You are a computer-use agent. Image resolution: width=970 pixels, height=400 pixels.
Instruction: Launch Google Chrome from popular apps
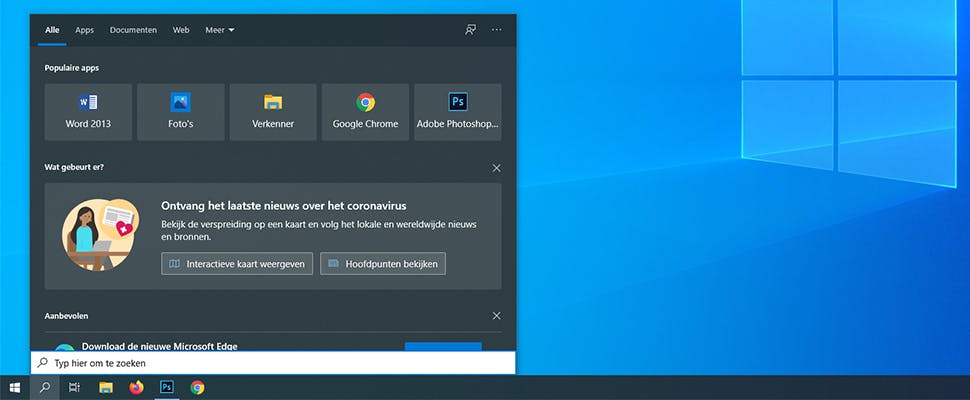[x=366, y=112]
